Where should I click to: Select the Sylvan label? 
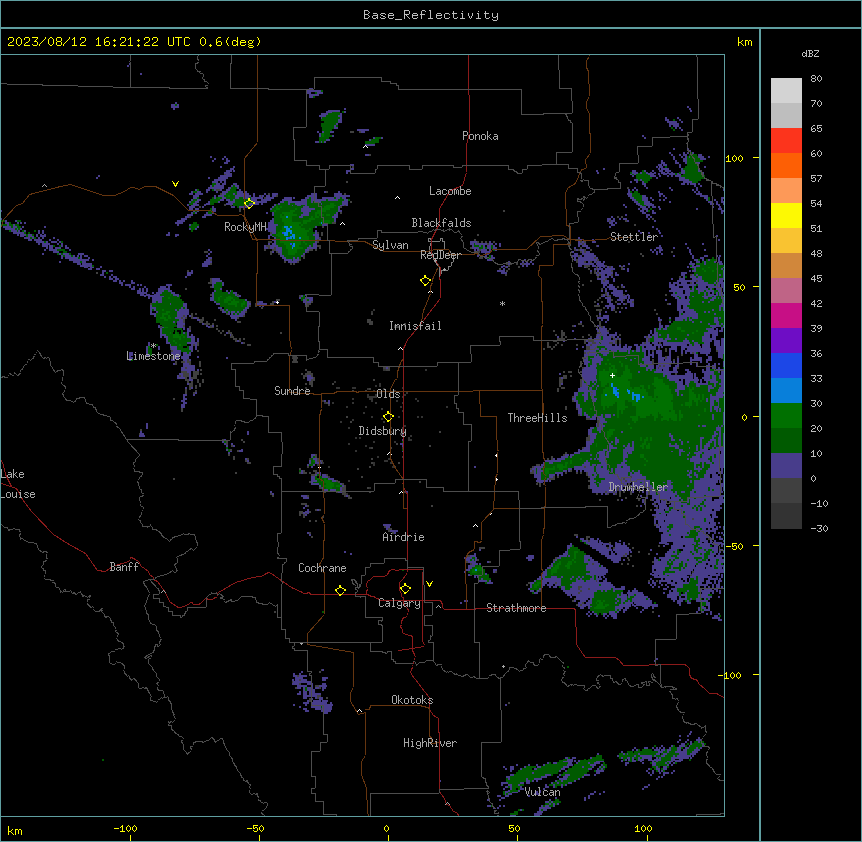[390, 246]
